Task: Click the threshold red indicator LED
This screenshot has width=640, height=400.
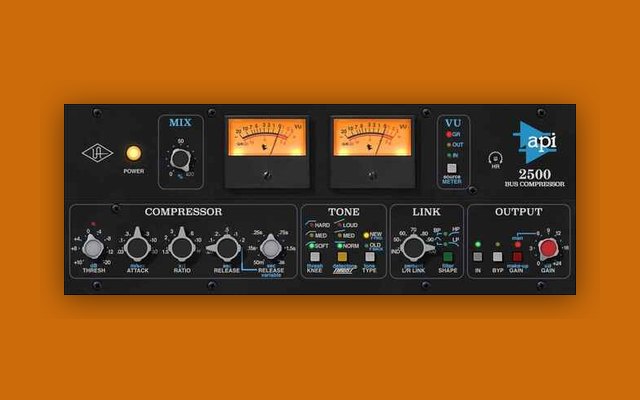Action: pos(93,224)
